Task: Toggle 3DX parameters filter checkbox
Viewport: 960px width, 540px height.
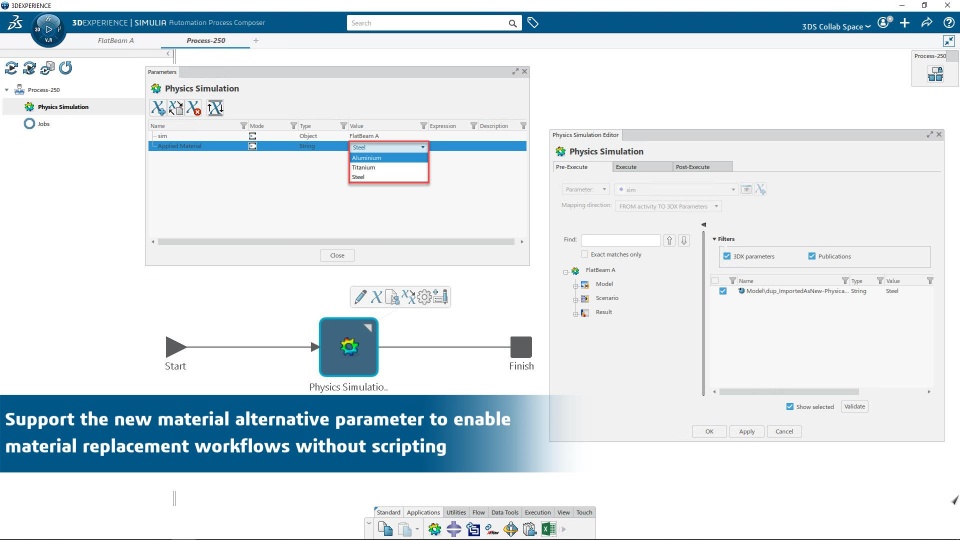Action: pos(727,256)
